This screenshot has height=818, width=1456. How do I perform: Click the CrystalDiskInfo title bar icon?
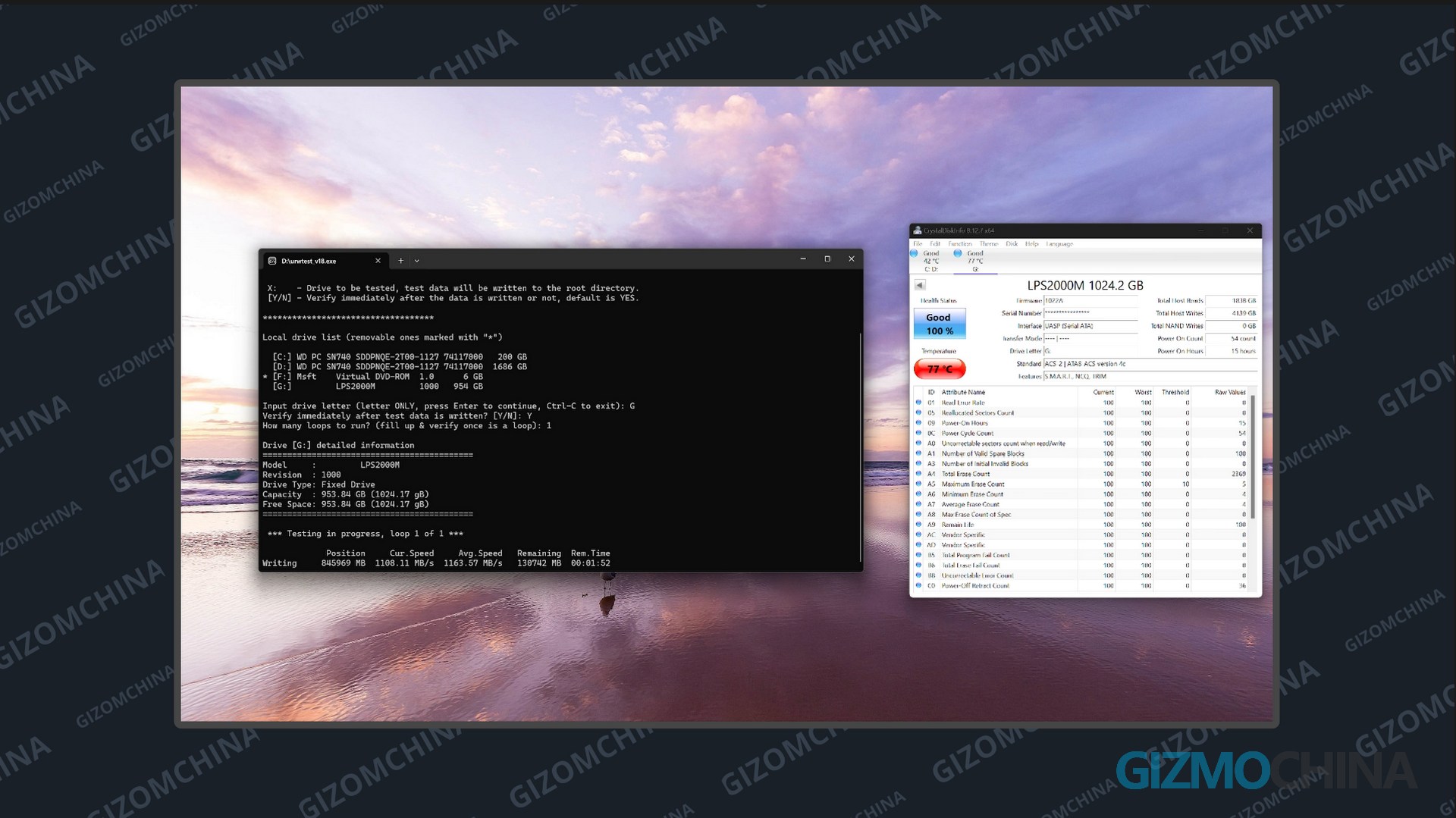tap(918, 230)
